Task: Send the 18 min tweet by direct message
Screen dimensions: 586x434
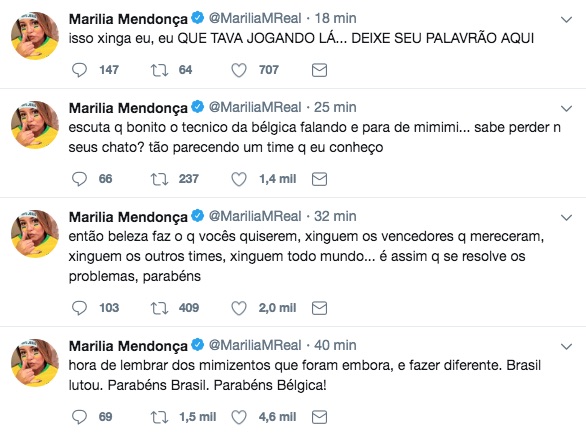Action: (x=319, y=70)
